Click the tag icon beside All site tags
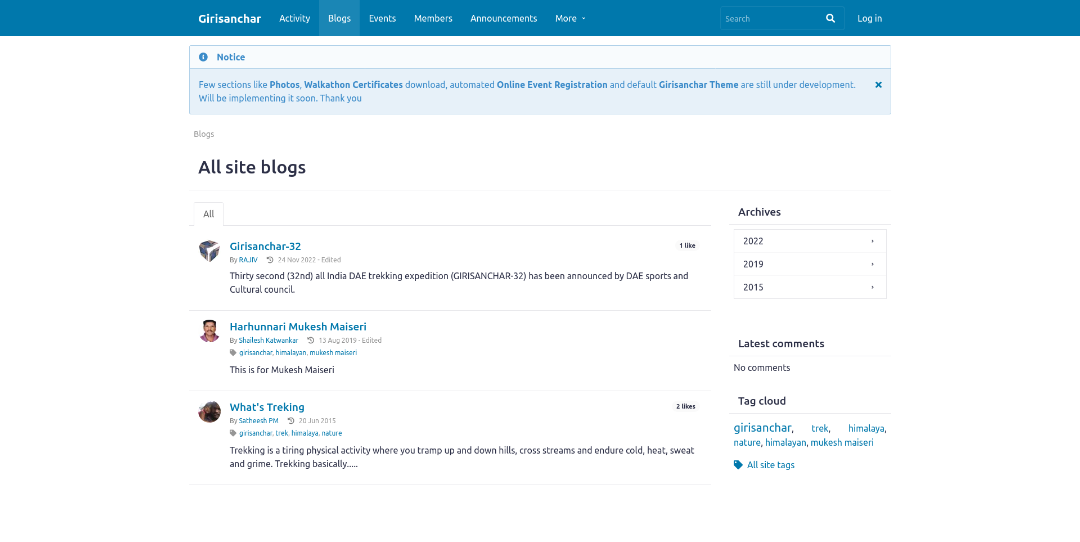The image size is (1080, 542). pyautogui.click(x=738, y=465)
